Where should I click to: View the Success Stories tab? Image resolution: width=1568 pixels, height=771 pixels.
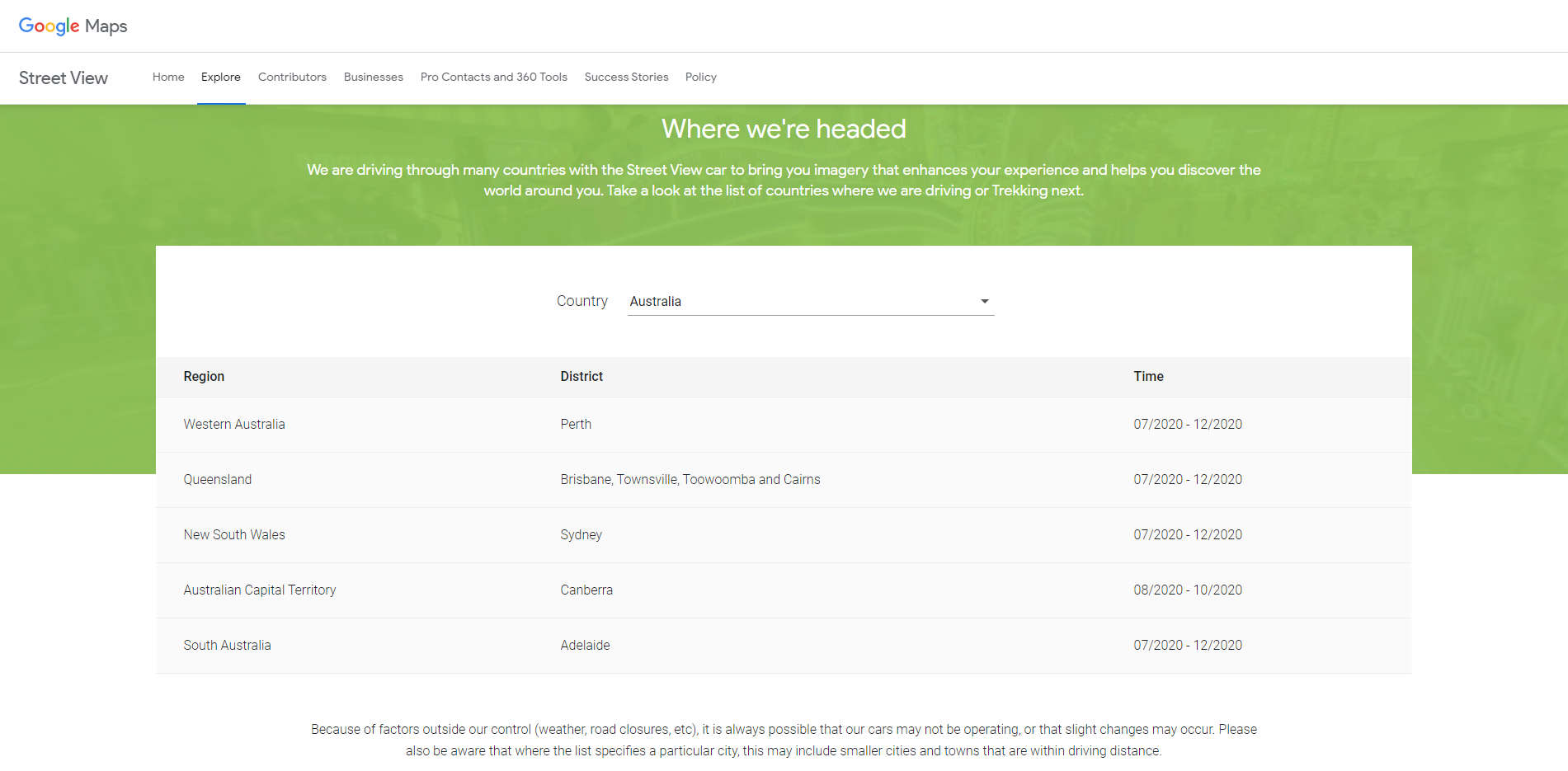(x=627, y=77)
